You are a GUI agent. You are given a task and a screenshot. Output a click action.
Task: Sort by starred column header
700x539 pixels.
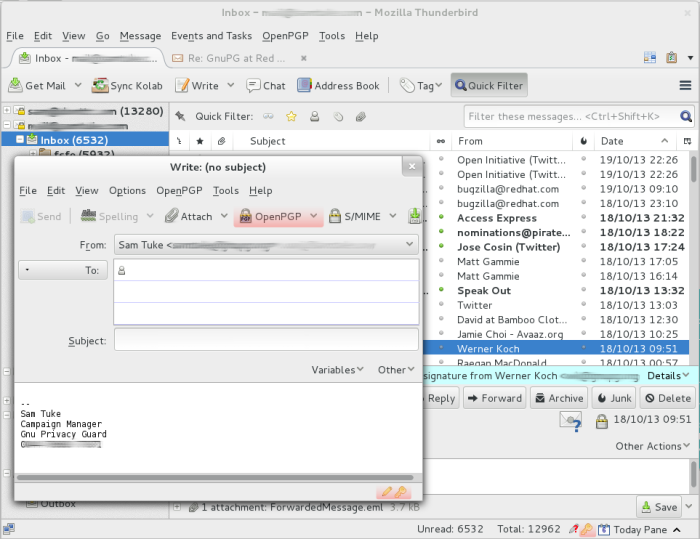pos(200,141)
